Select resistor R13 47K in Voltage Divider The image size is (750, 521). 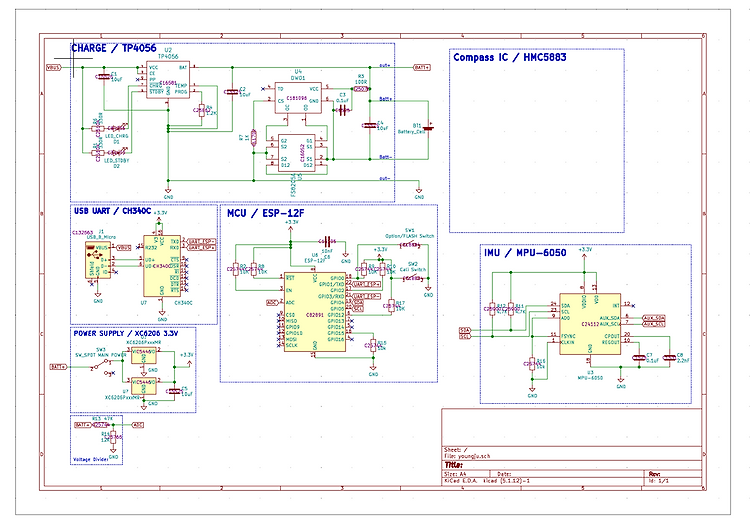tap(100, 425)
